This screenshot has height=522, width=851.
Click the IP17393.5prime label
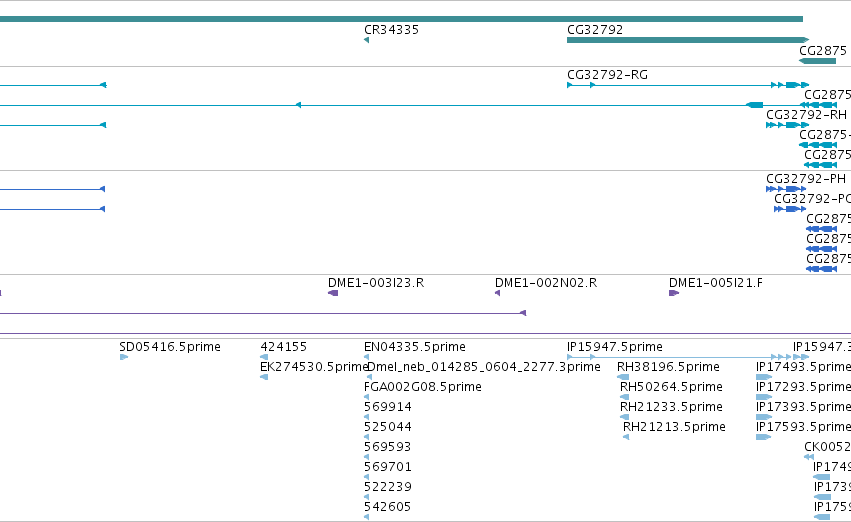[x=803, y=408]
